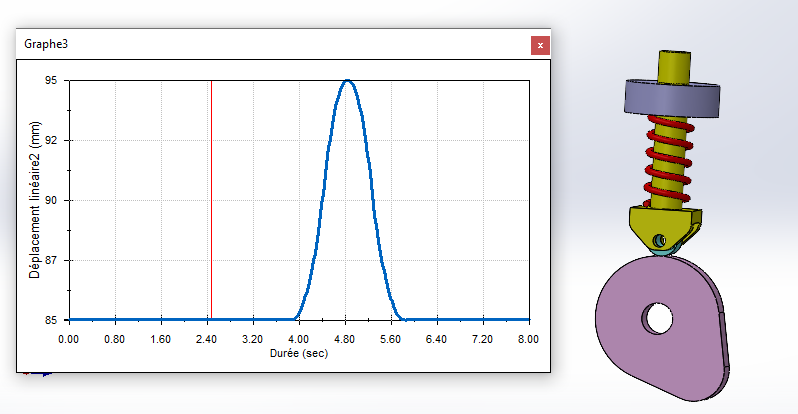Click the blue curve peak at 95 mm
Screen dimensions: 798x414
[348, 81]
